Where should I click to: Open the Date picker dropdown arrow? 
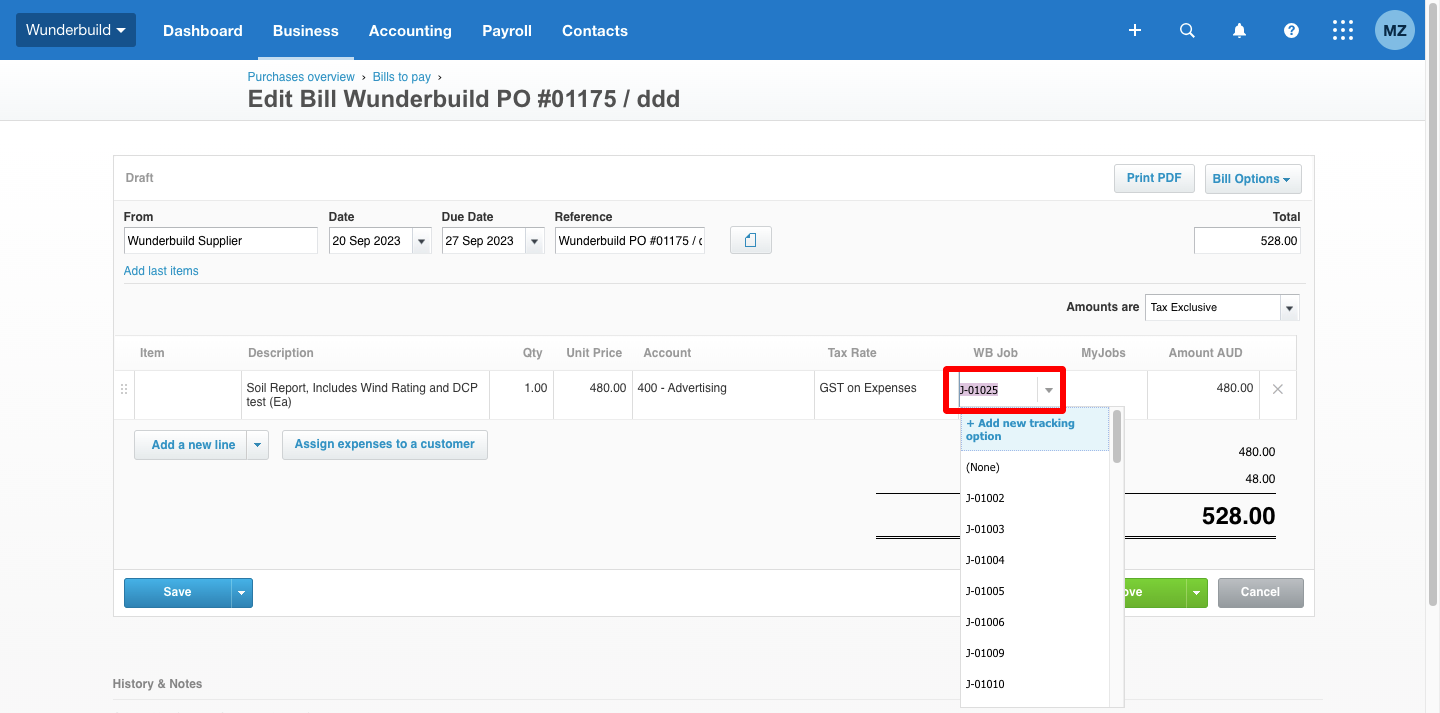click(x=422, y=241)
